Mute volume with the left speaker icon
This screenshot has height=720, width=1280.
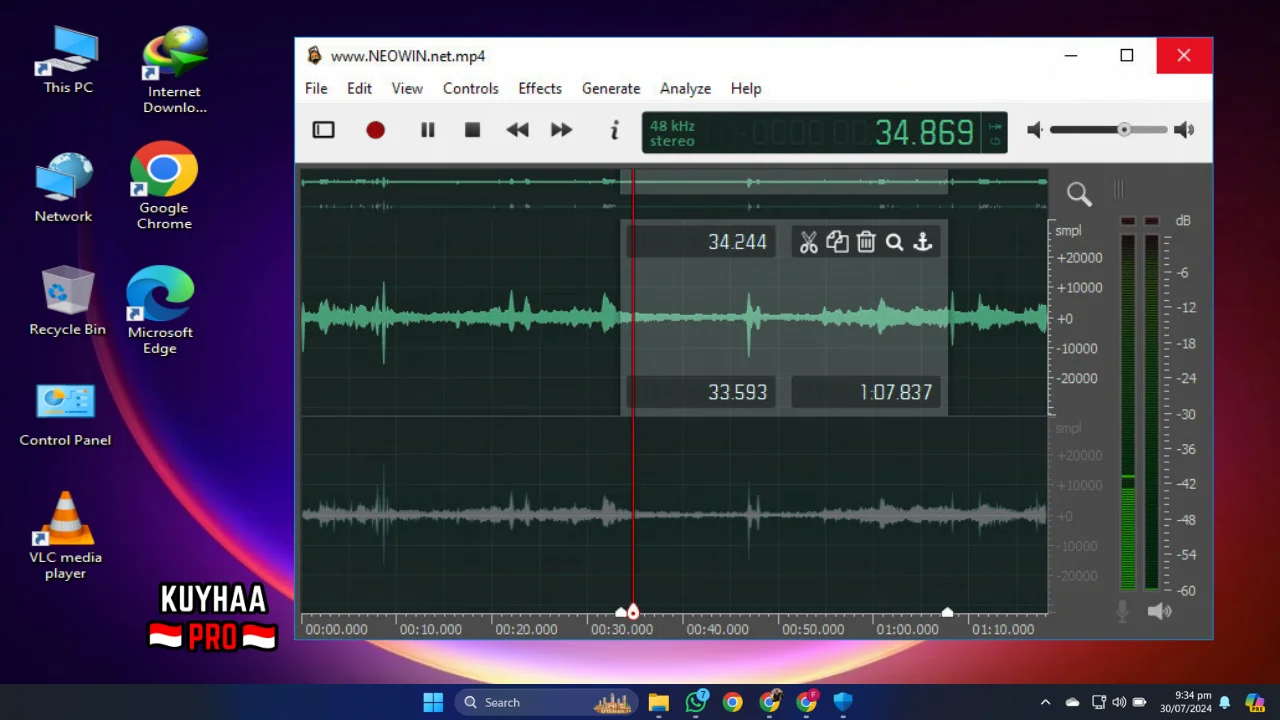(1035, 130)
